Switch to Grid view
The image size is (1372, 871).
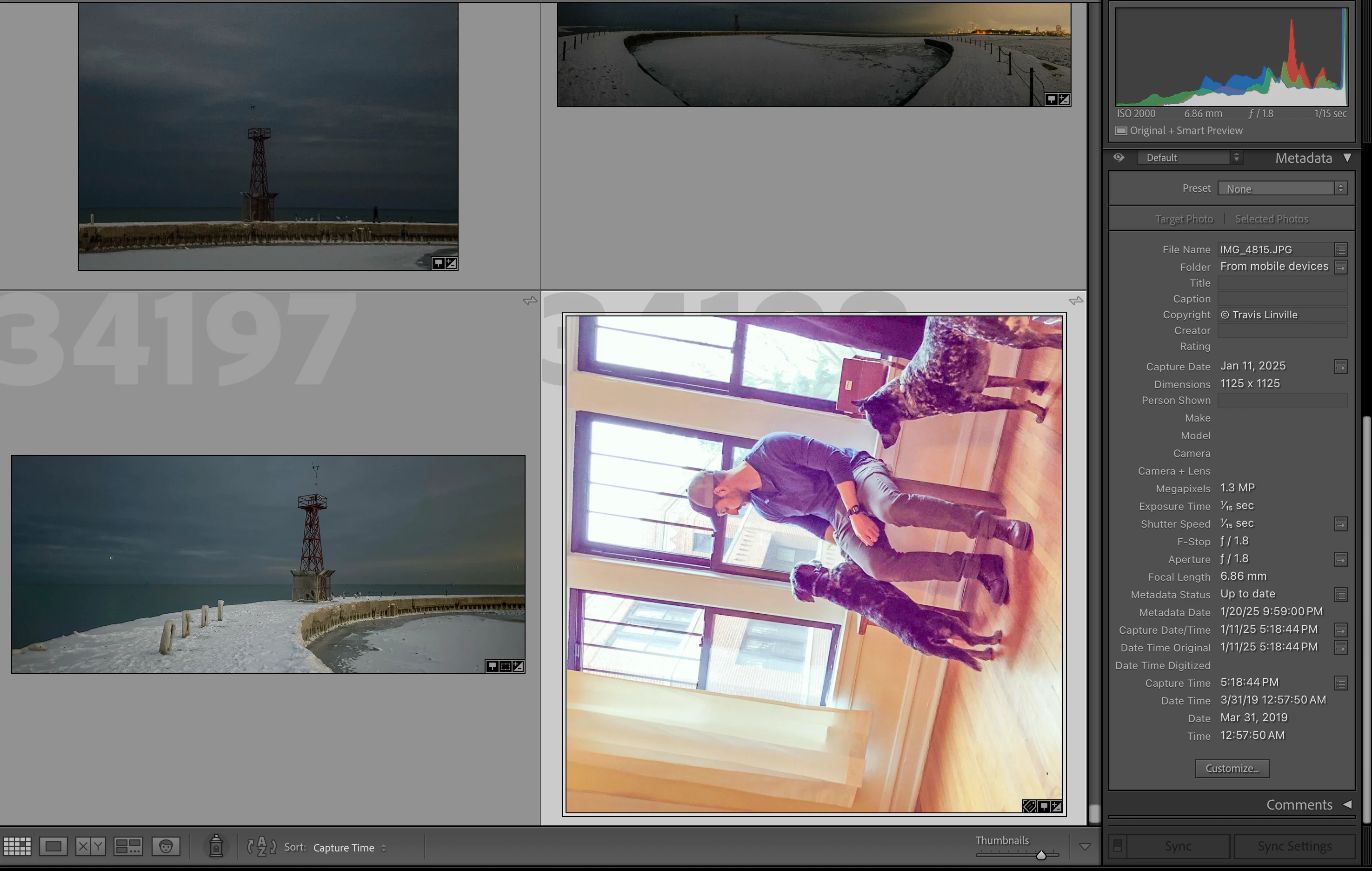[17, 846]
